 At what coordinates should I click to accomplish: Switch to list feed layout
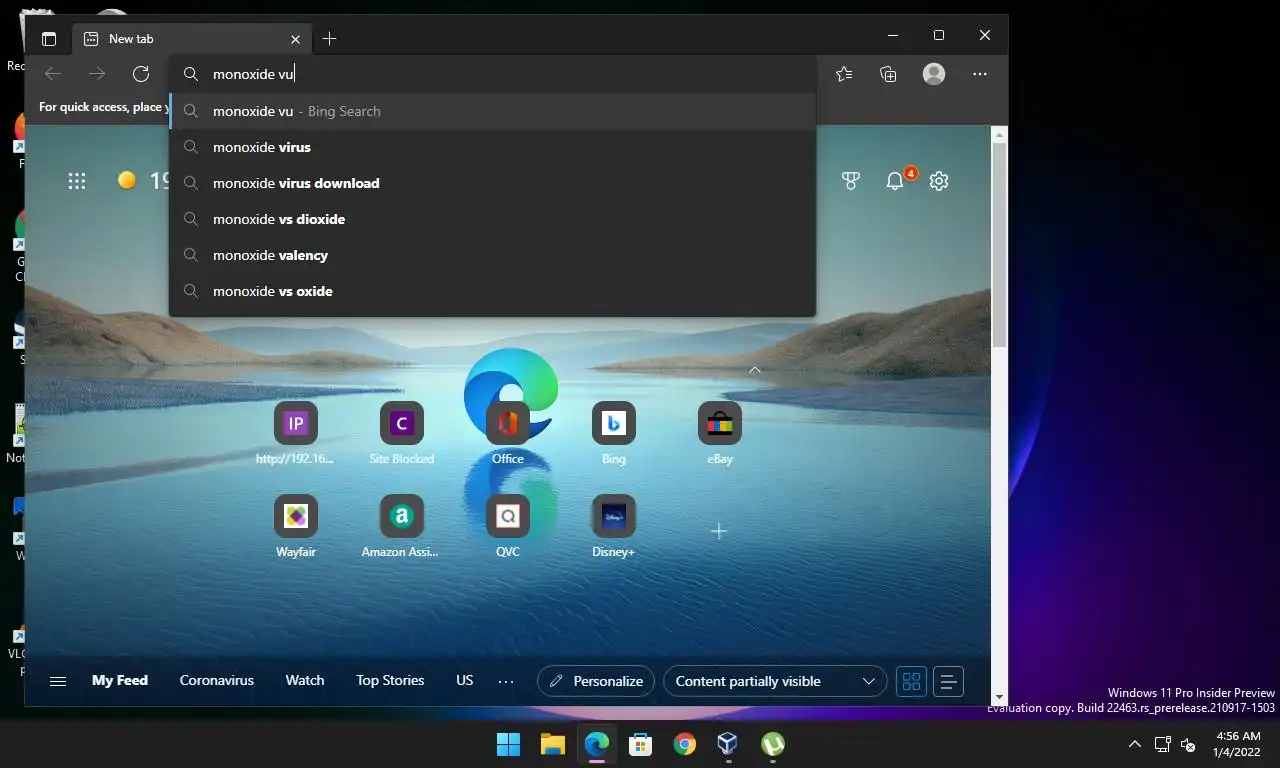(949, 682)
